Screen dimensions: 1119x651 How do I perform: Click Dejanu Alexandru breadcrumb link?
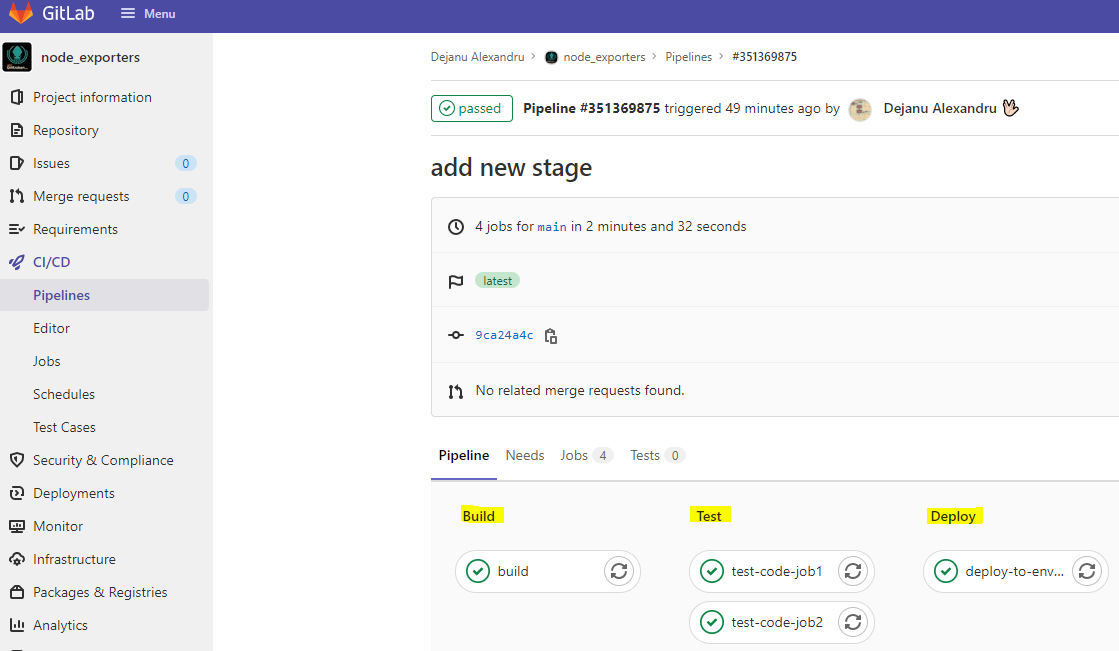click(x=477, y=56)
